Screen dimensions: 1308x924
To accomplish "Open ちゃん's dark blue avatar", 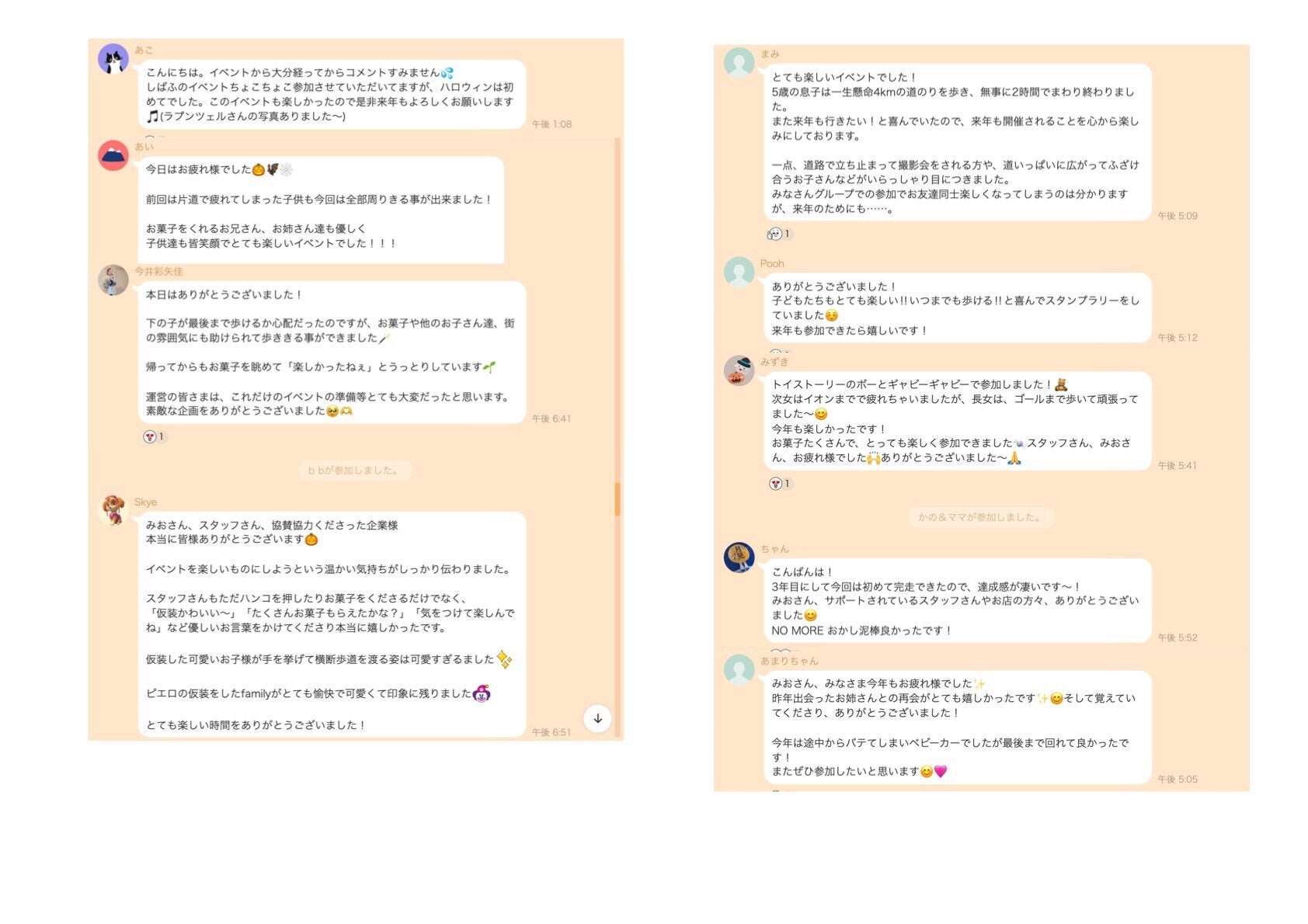I will point(739,558).
